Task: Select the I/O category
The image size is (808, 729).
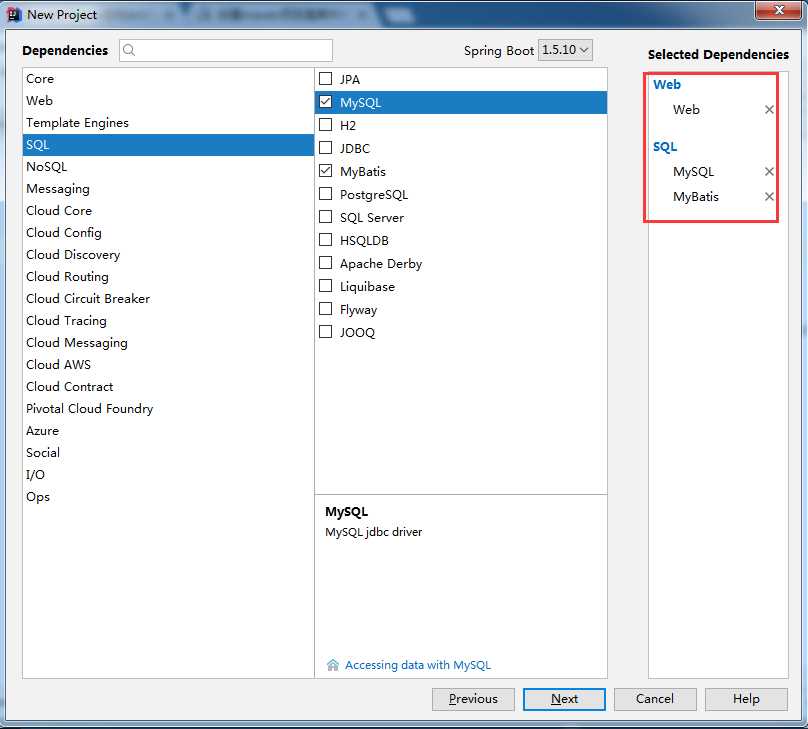Action: 168,474
